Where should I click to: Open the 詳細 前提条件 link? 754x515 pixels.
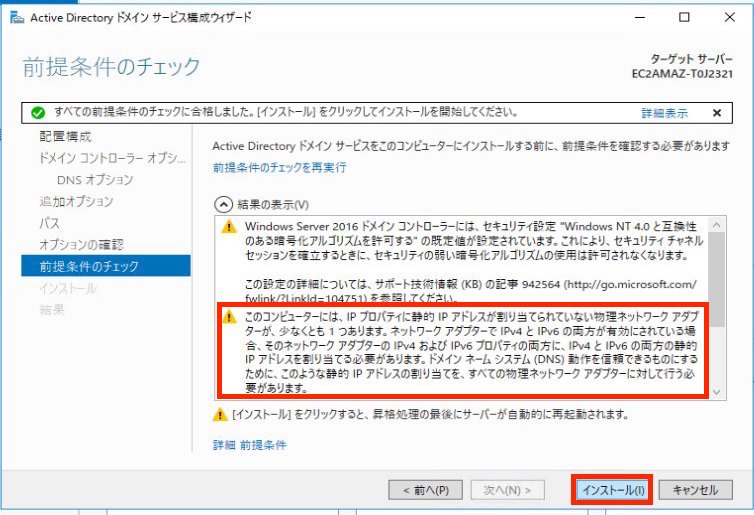pos(250,445)
